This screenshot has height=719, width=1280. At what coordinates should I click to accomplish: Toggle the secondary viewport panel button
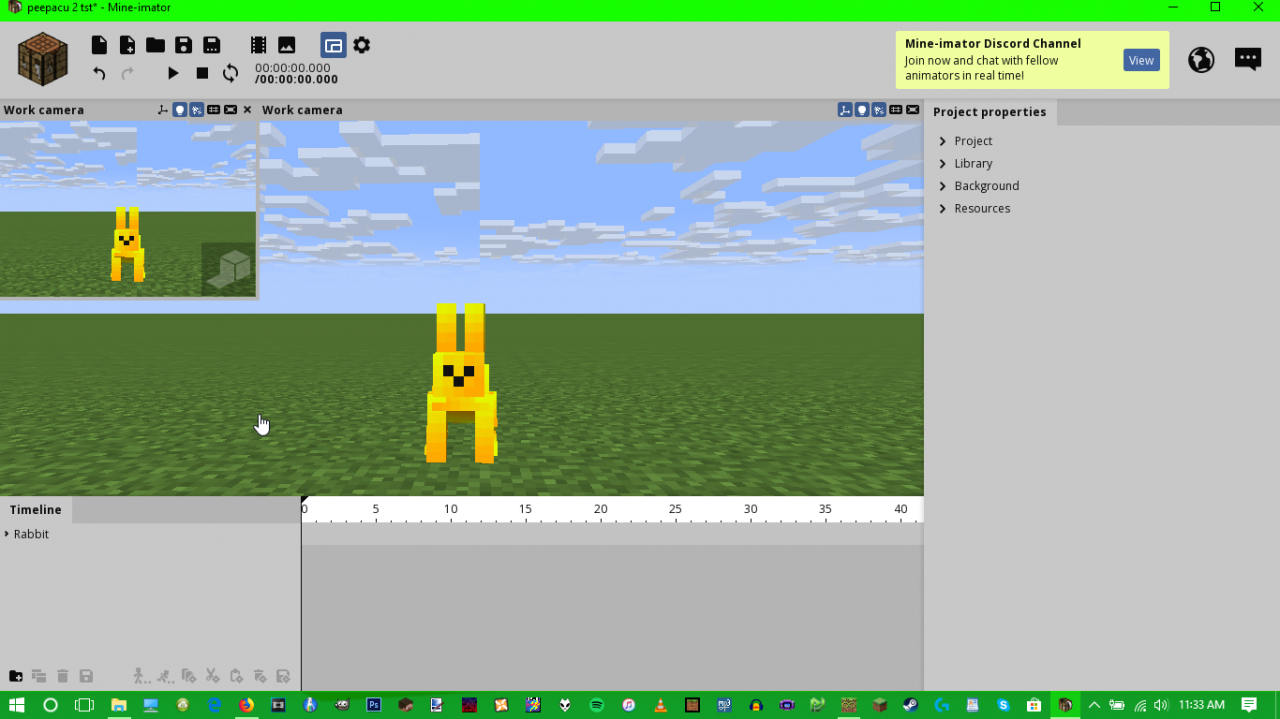point(333,44)
